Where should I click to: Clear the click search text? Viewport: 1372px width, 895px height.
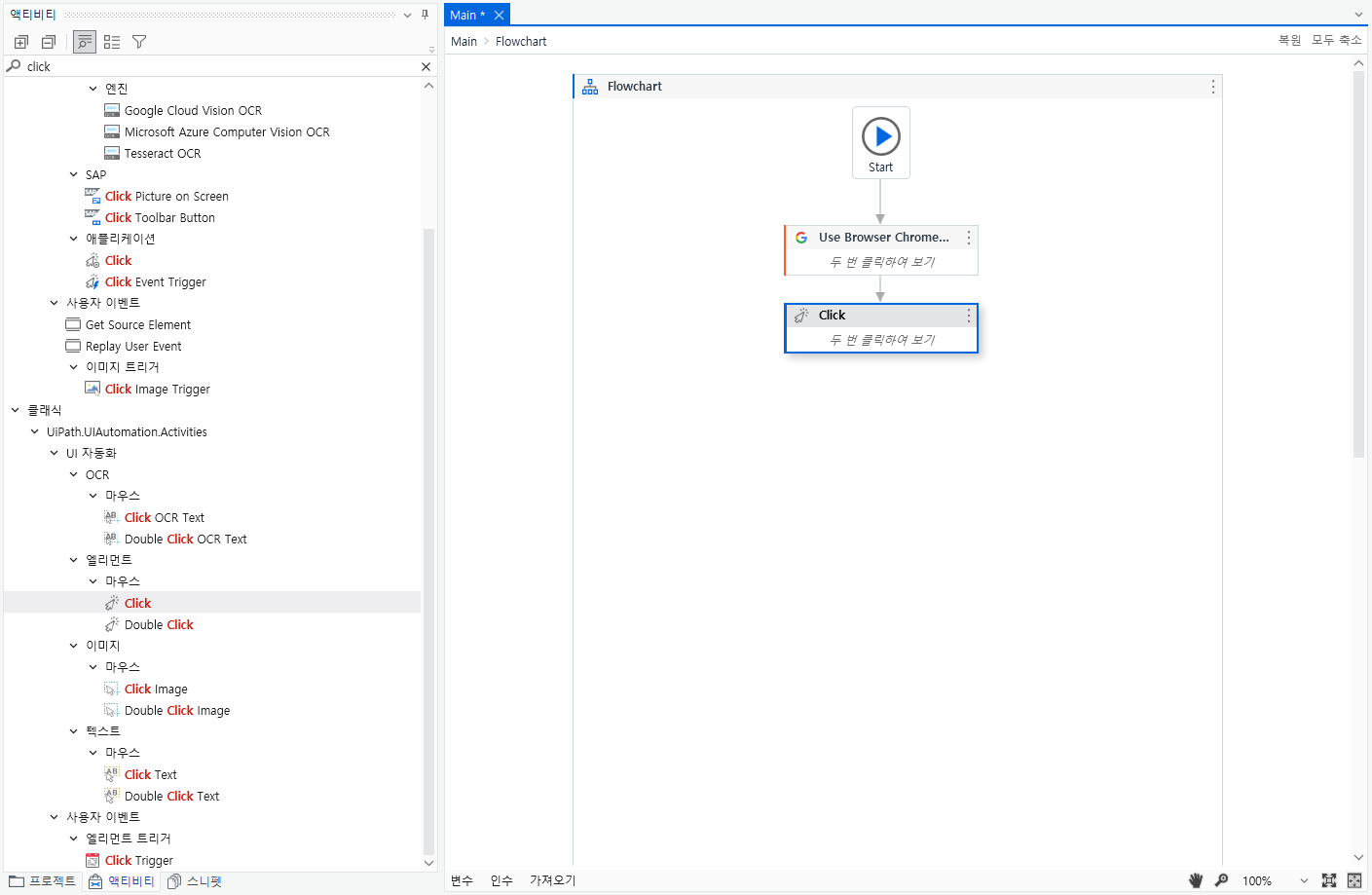click(426, 66)
